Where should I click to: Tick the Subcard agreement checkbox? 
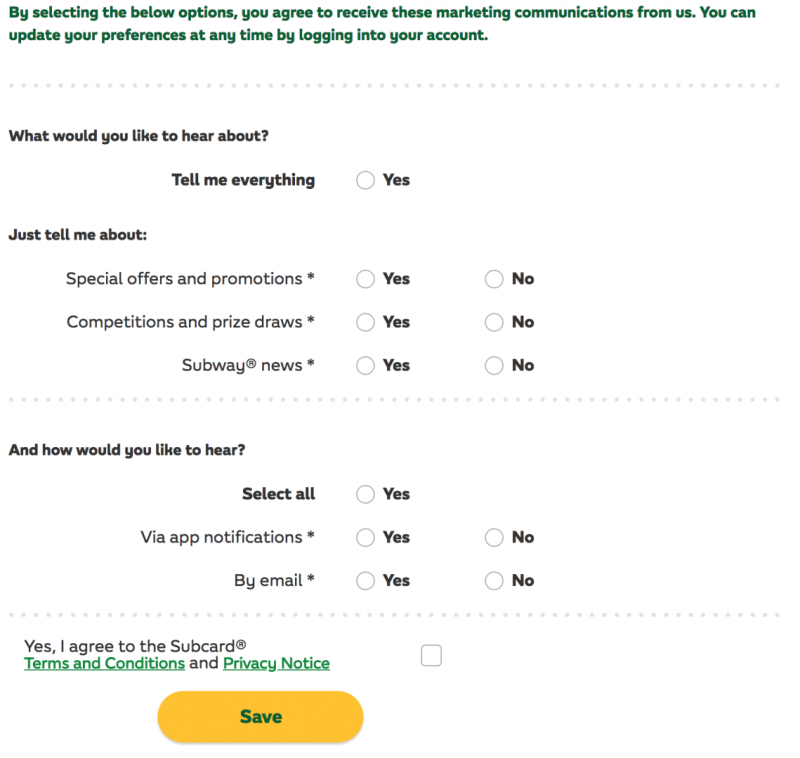pyautogui.click(x=431, y=655)
